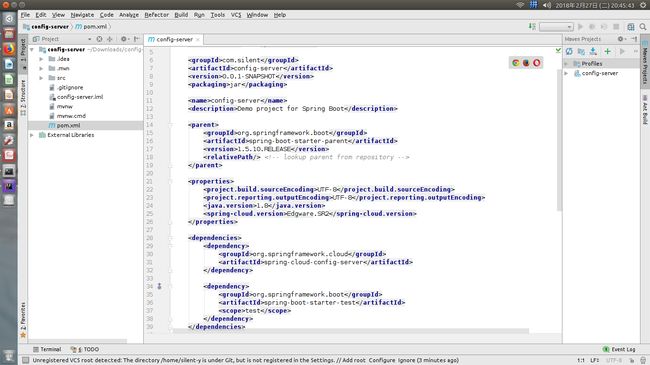650x365 pixels.
Task: Click the editor vertical scrollbar
Action: tap(559, 141)
